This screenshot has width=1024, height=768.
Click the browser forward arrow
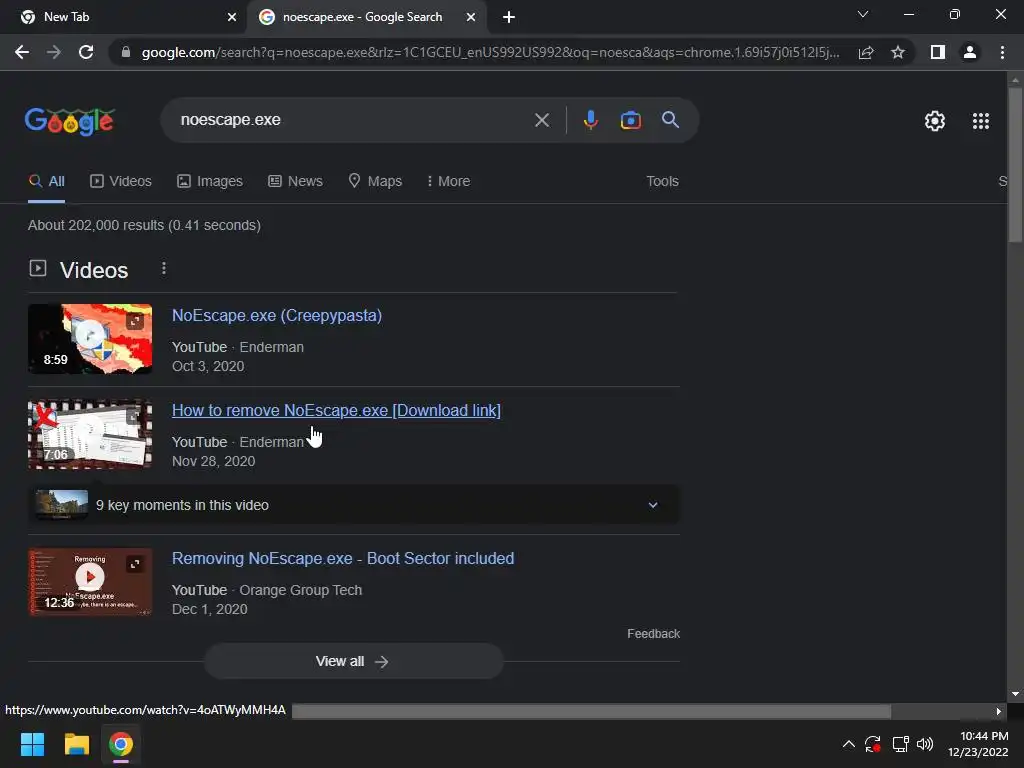(54, 52)
